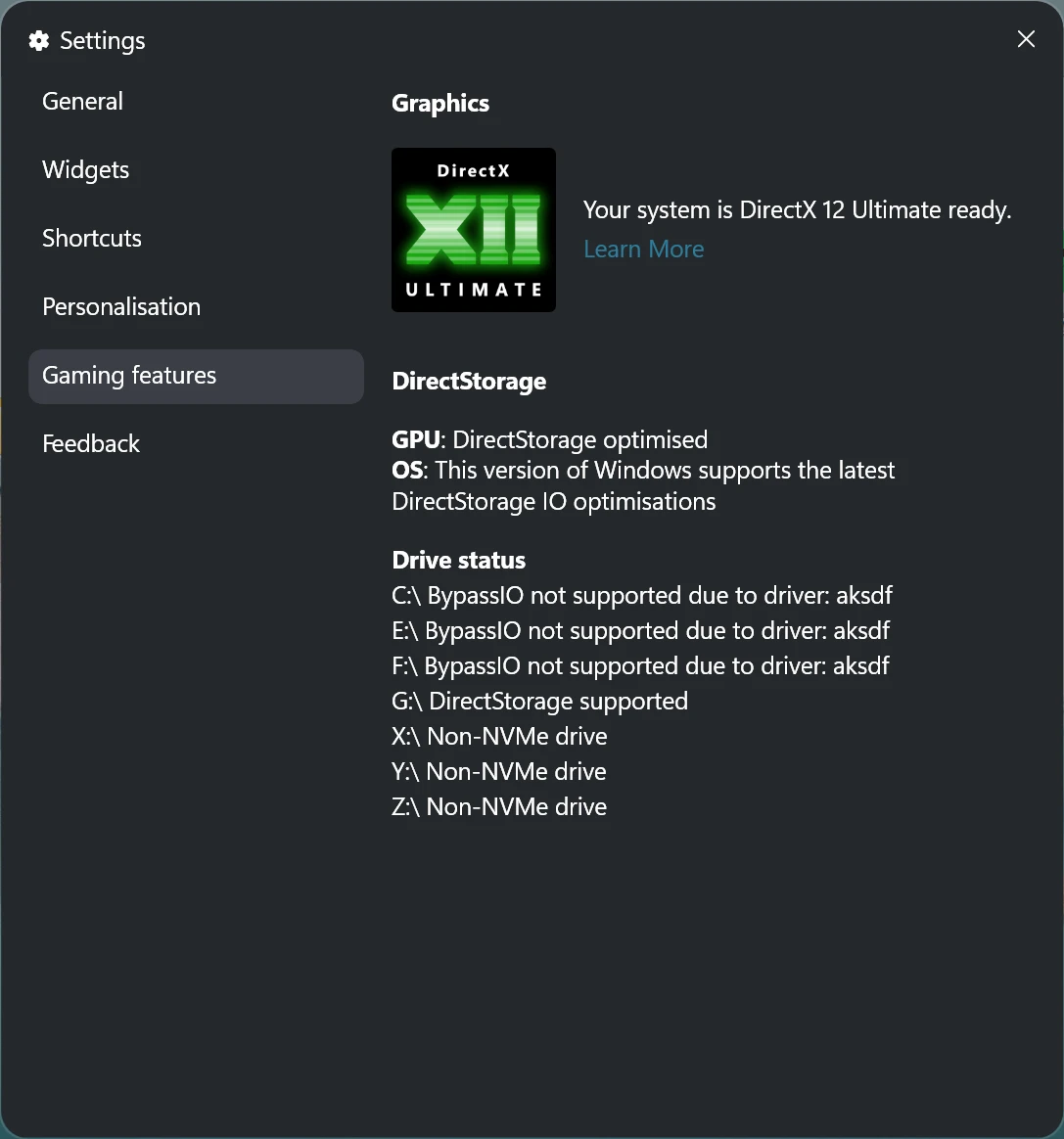Select the E:\ drive status line
Screen dimensions: 1064x1139
pyautogui.click(x=640, y=630)
